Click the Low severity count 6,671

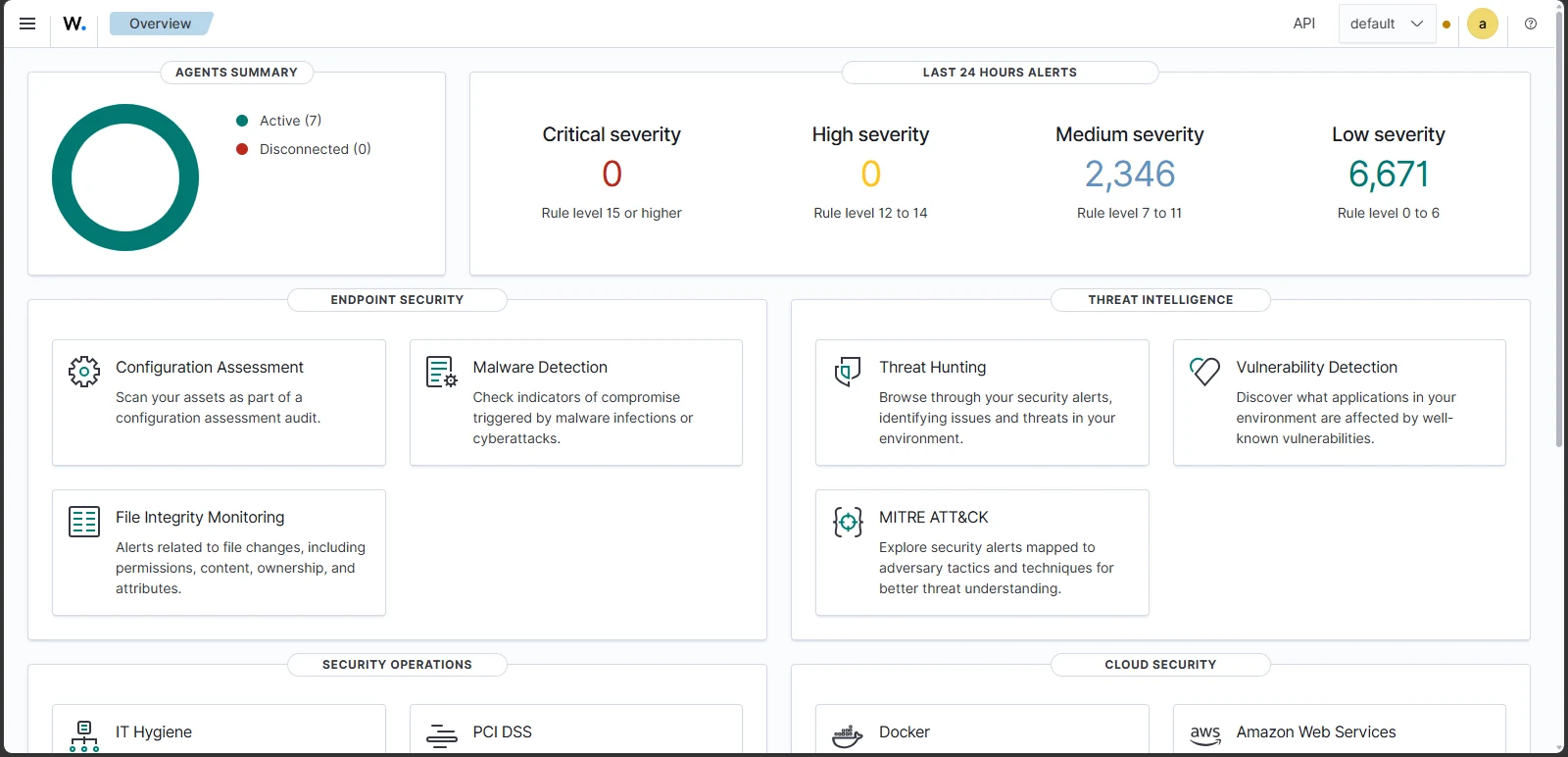pos(1389,175)
